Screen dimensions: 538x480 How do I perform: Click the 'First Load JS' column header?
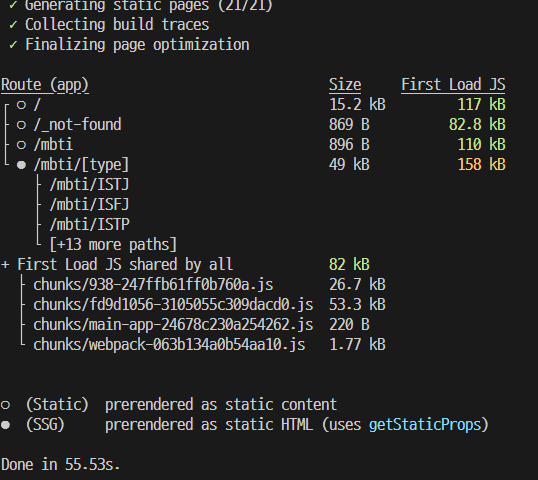(x=453, y=85)
